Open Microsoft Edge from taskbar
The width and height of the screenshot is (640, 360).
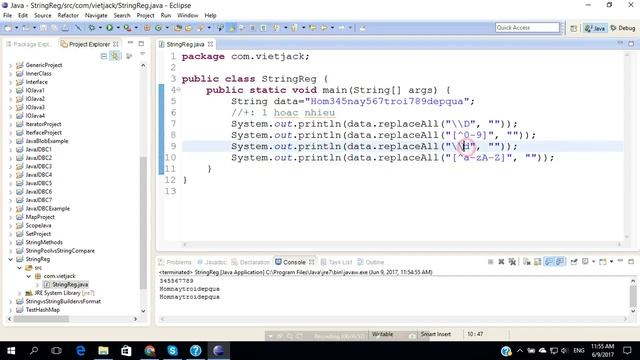(x=80, y=350)
